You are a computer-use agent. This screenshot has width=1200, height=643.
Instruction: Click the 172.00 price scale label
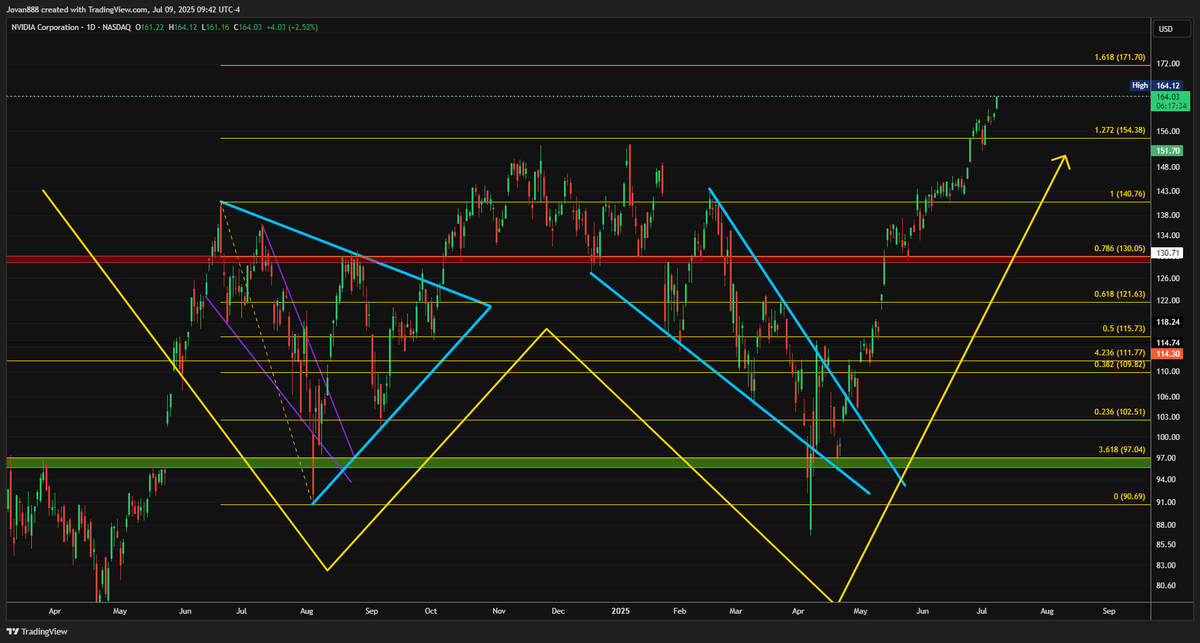coord(1169,63)
